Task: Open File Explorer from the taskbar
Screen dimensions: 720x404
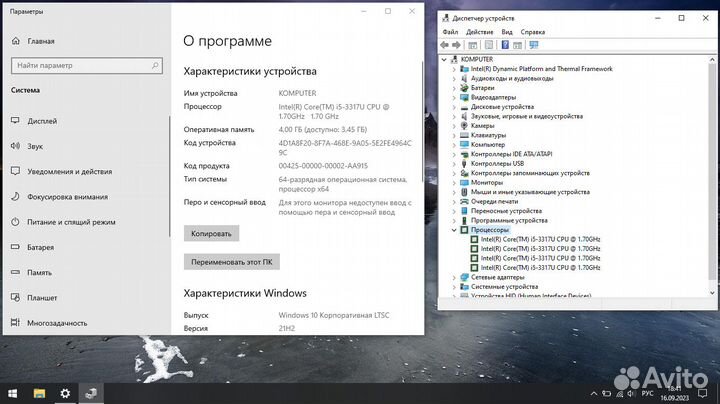Action: (x=39, y=393)
